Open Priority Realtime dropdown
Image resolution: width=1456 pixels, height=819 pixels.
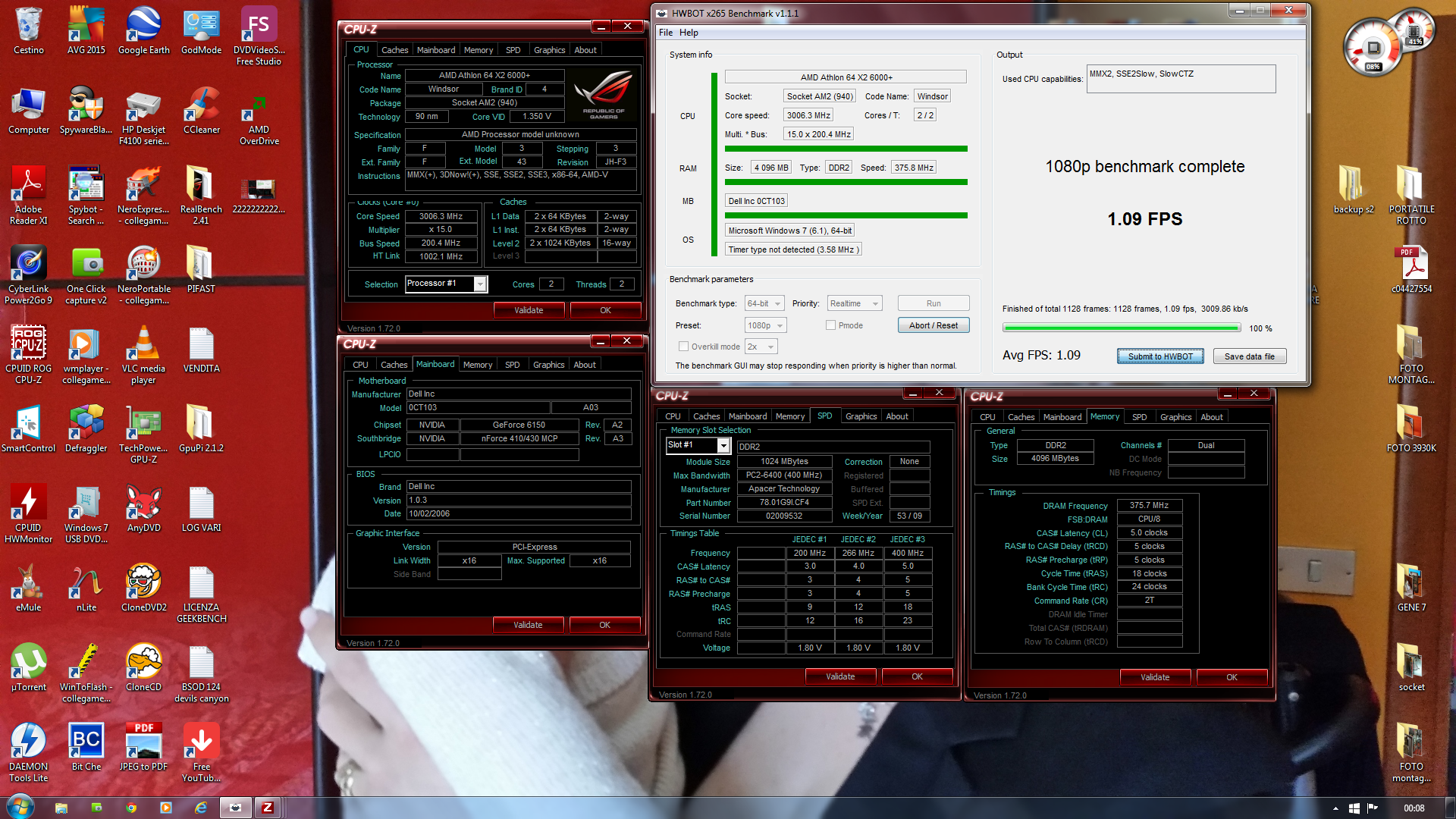pos(855,303)
